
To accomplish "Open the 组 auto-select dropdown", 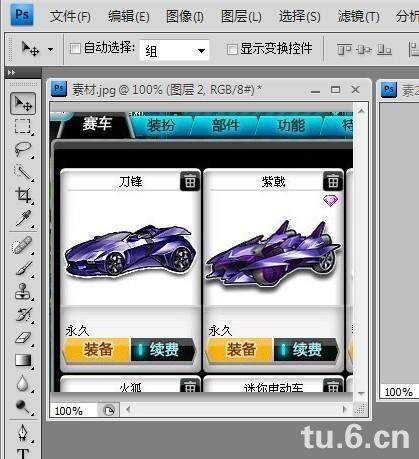I will click(x=174, y=51).
